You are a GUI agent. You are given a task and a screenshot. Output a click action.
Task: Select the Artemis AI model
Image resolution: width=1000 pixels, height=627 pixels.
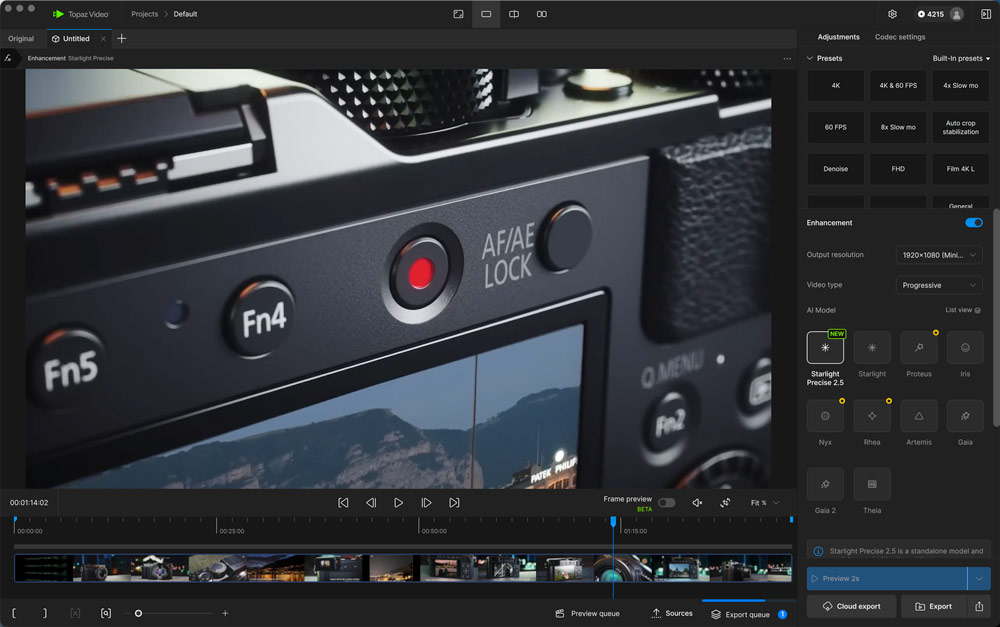[x=919, y=416]
